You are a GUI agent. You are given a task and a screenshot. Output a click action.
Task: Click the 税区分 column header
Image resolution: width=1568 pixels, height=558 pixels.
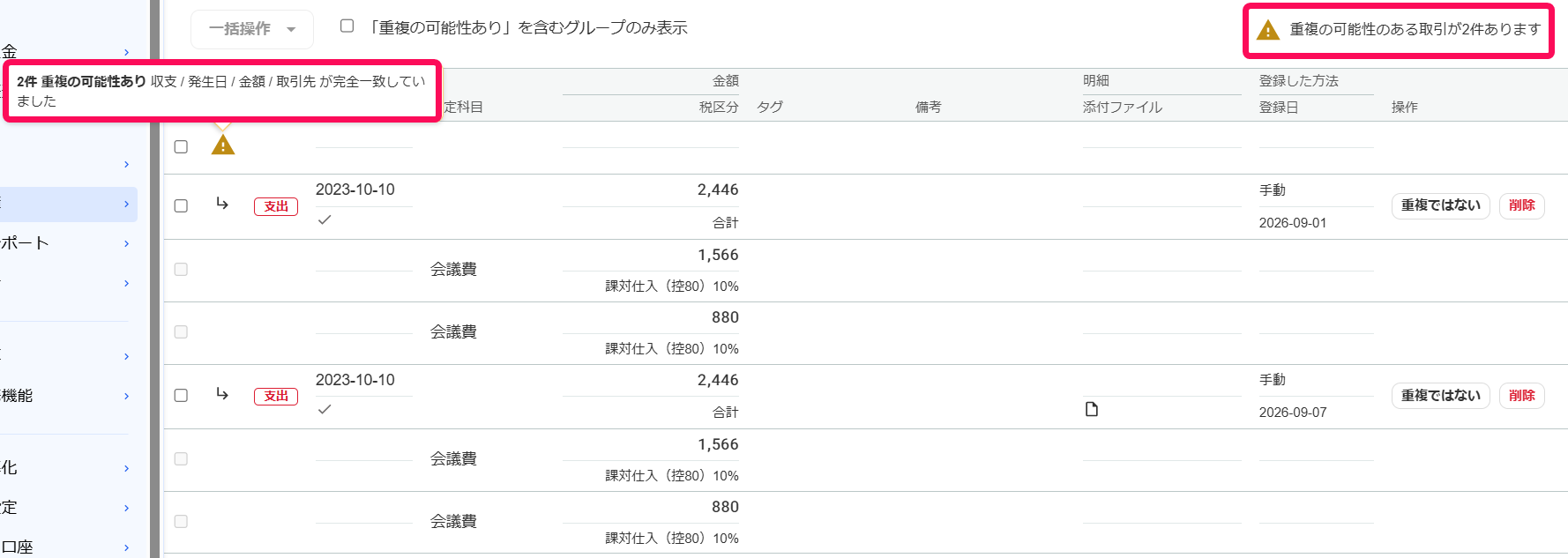(719, 108)
